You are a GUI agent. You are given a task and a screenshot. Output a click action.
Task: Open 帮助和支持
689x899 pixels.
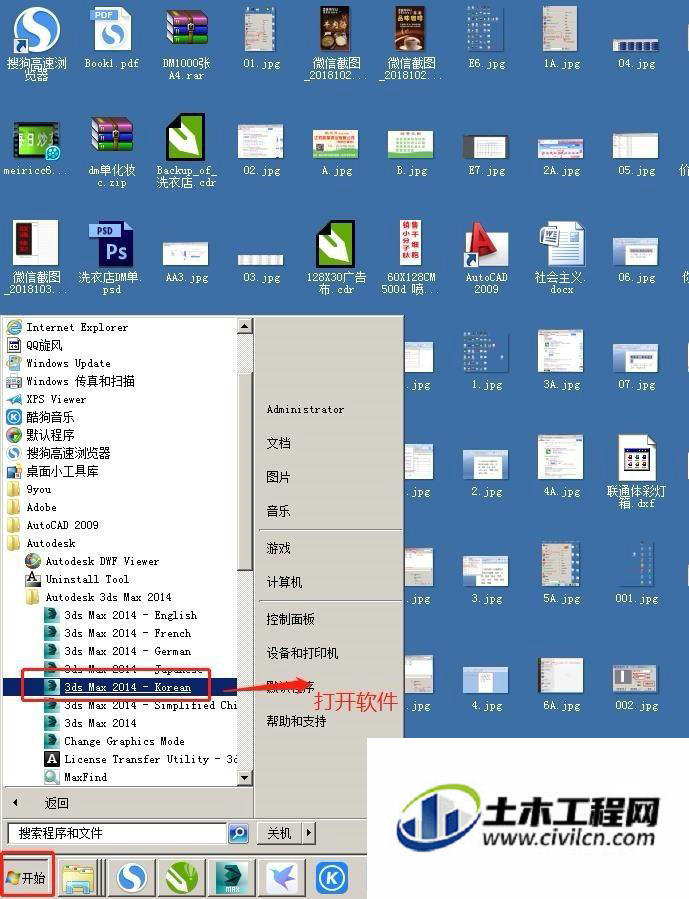click(296, 721)
